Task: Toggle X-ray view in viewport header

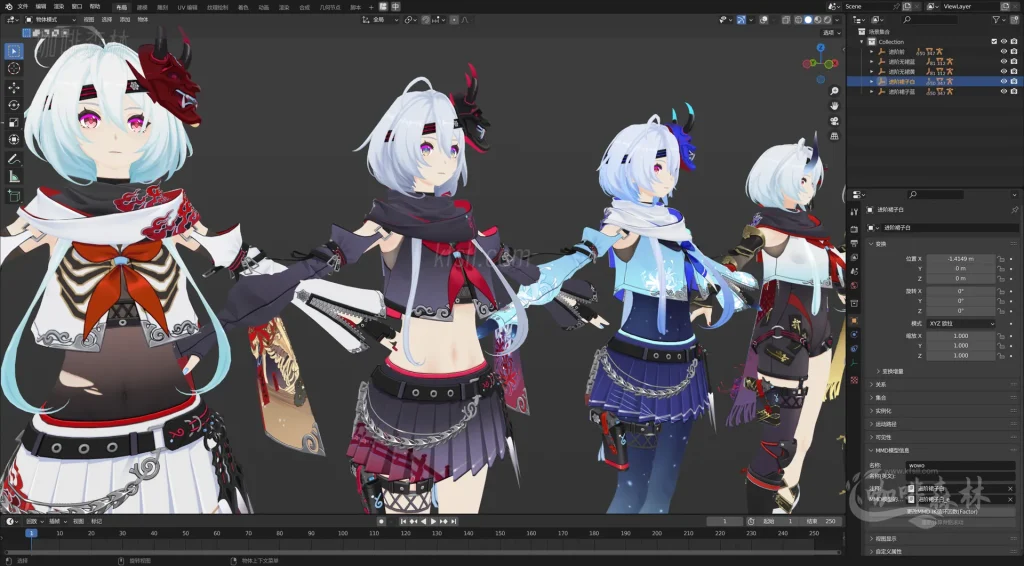Action: [786, 20]
